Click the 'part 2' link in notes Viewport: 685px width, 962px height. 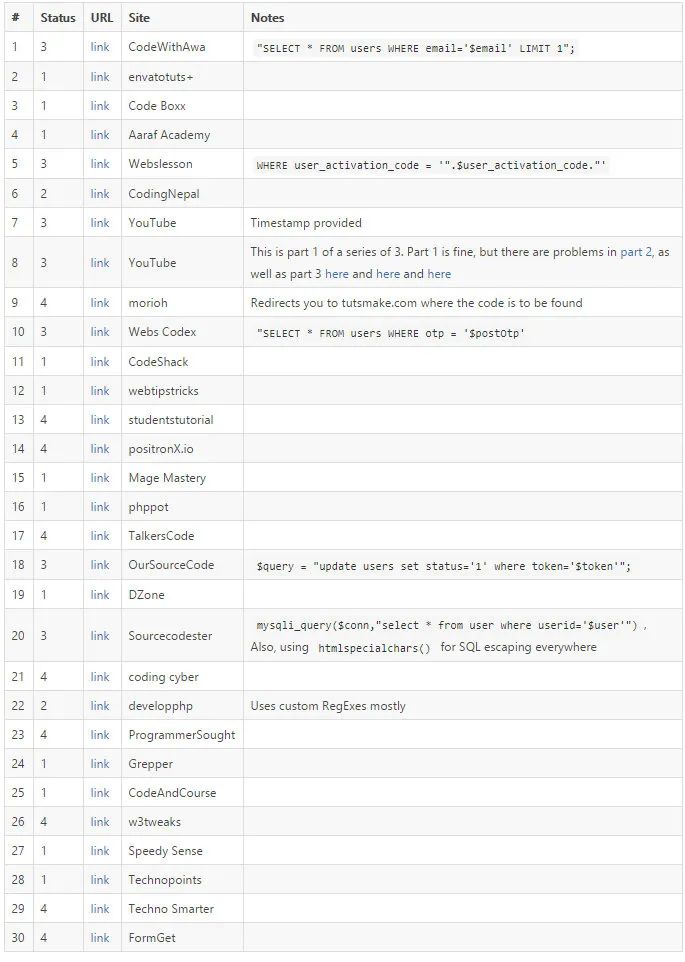click(637, 252)
